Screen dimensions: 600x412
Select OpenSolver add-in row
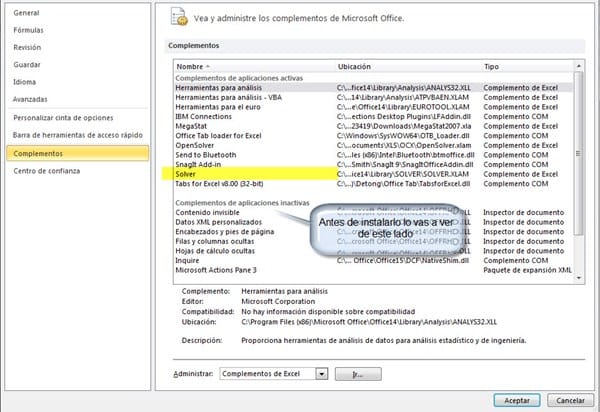pos(373,145)
